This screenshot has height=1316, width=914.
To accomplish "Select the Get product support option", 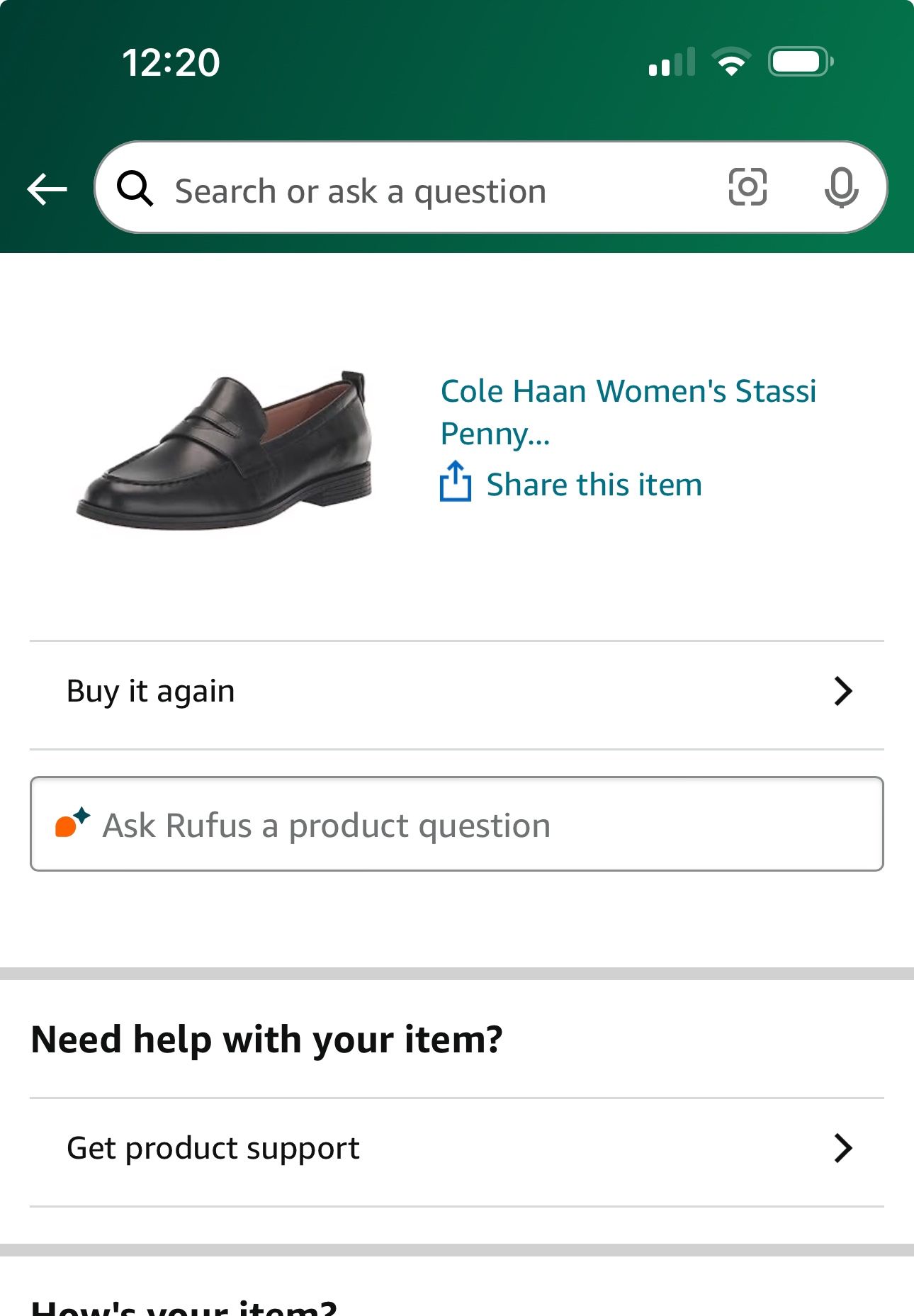I will point(213,1149).
